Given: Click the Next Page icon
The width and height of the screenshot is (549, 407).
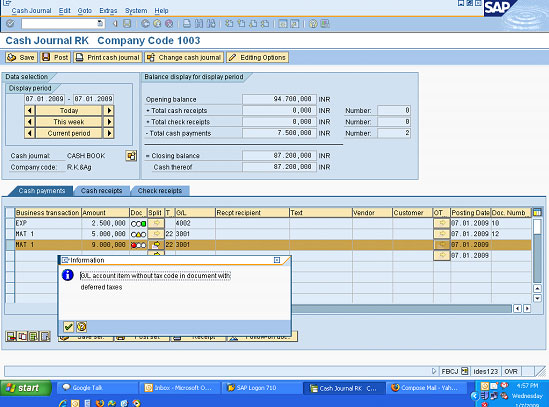Looking at the screenshot, I should (x=253, y=23).
